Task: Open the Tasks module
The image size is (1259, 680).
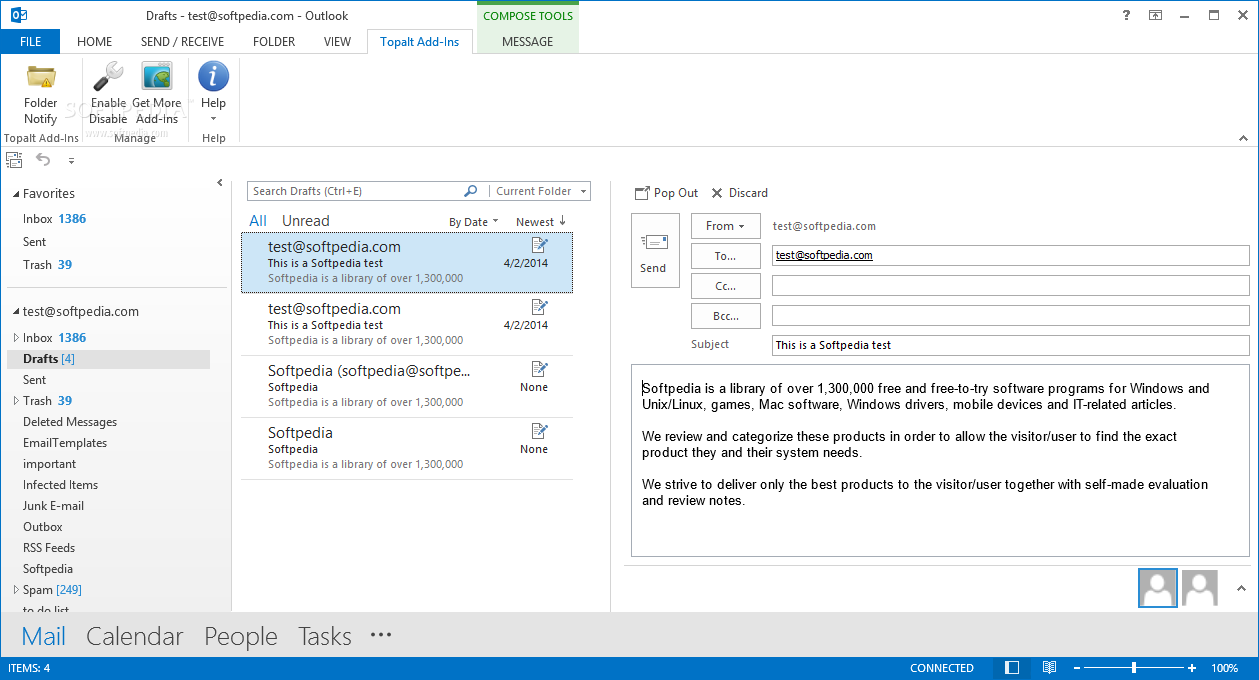Action: pyautogui.click(x=325, y=636)
